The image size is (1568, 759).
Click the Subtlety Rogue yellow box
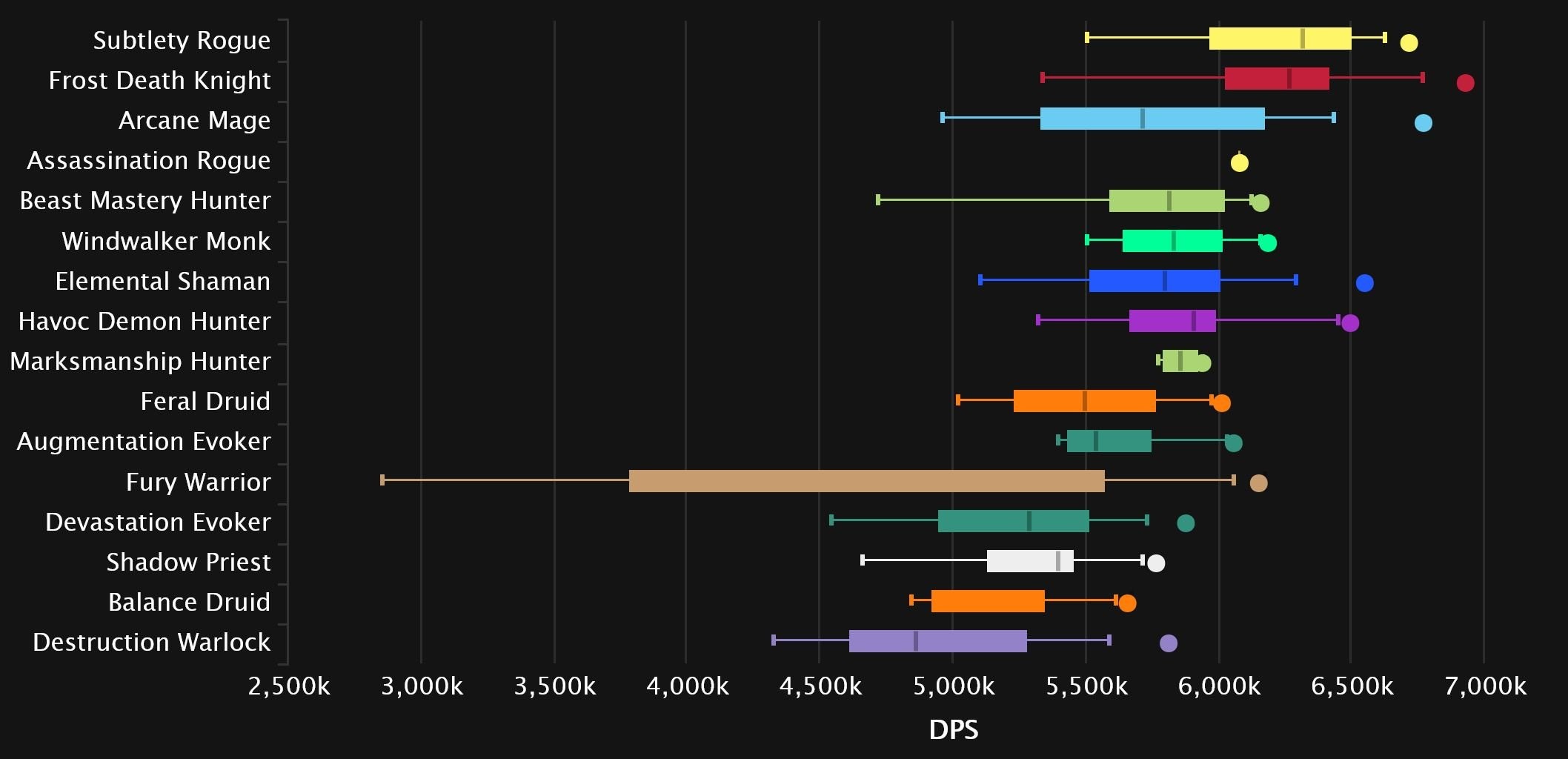1280,39
